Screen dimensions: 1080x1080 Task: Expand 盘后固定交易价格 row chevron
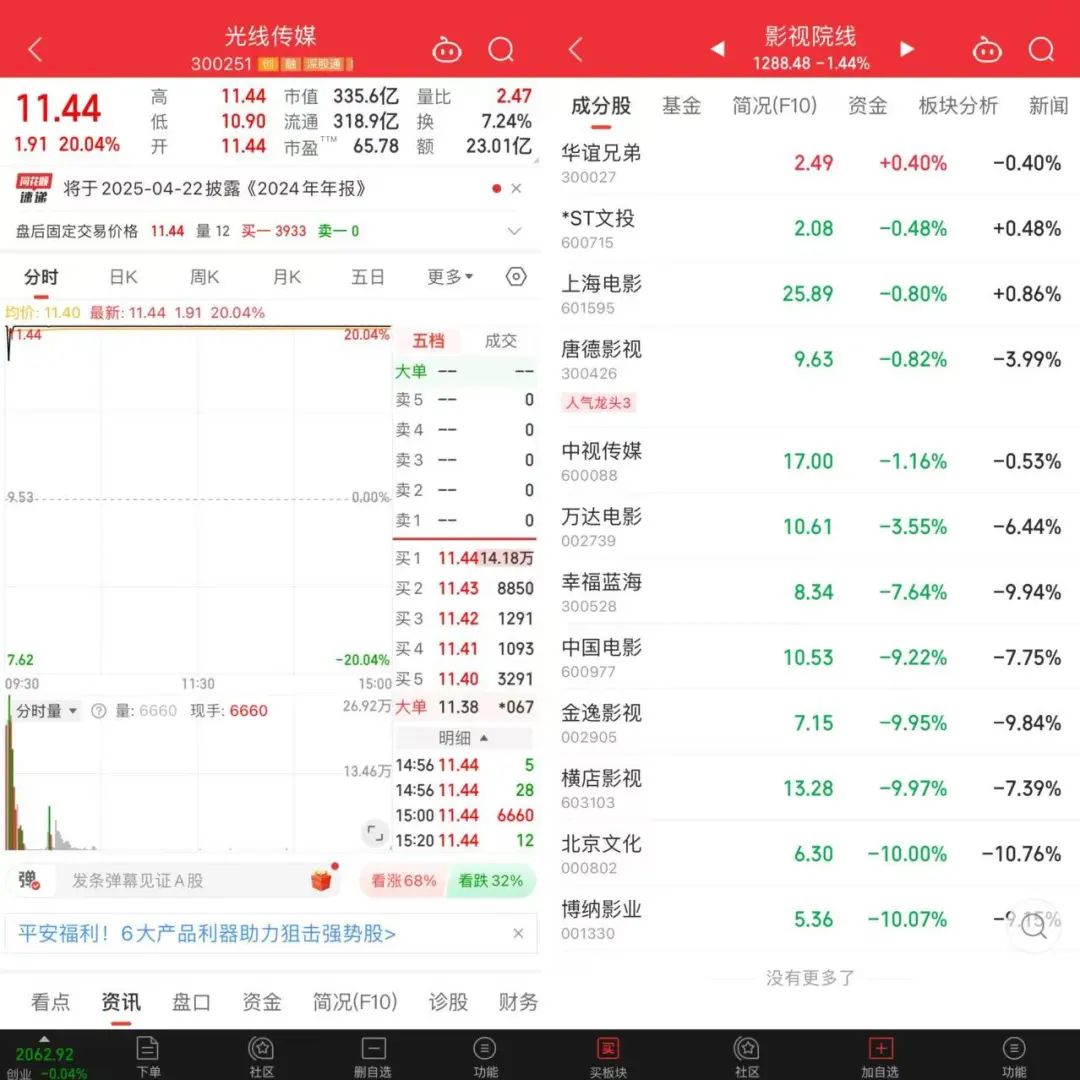(x=514, y=231)
